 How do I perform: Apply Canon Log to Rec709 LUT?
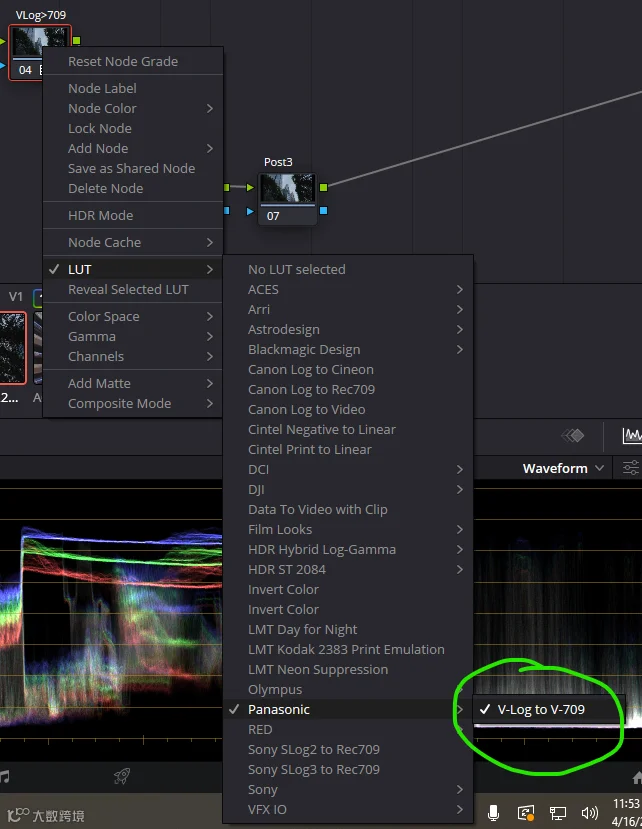pyautogui.click(x=347, y=390)
